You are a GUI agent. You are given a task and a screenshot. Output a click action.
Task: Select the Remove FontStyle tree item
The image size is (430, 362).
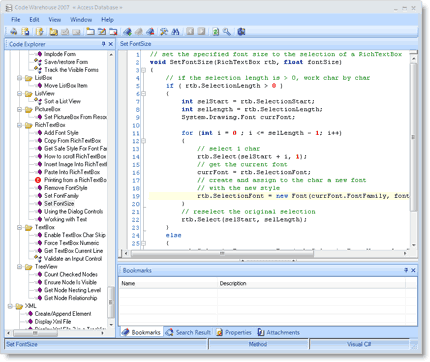click(66, 188)
